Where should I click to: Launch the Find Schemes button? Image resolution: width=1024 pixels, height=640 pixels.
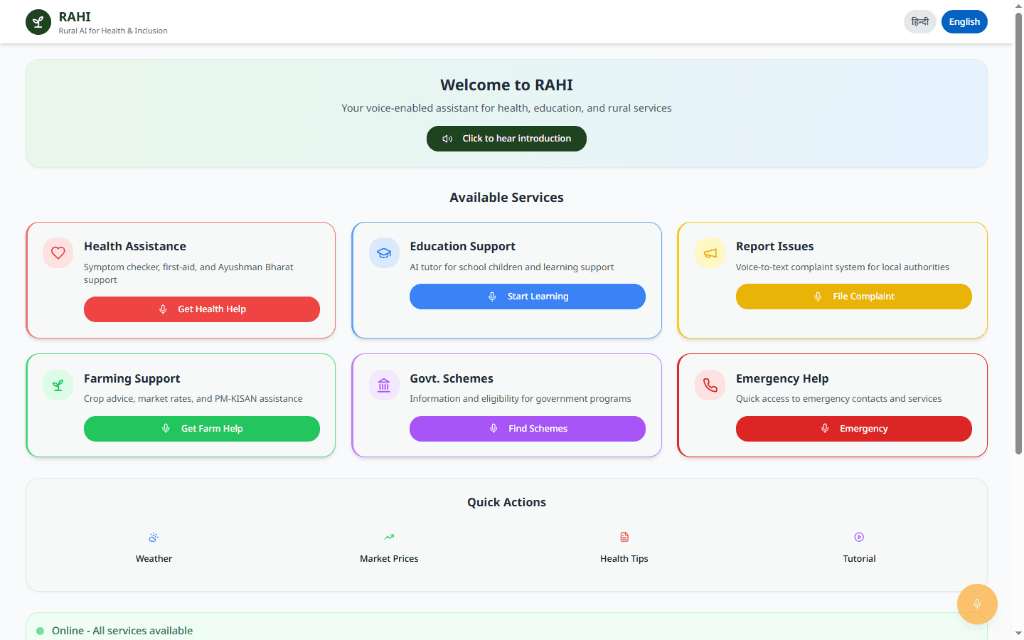(x=528, y=428)
